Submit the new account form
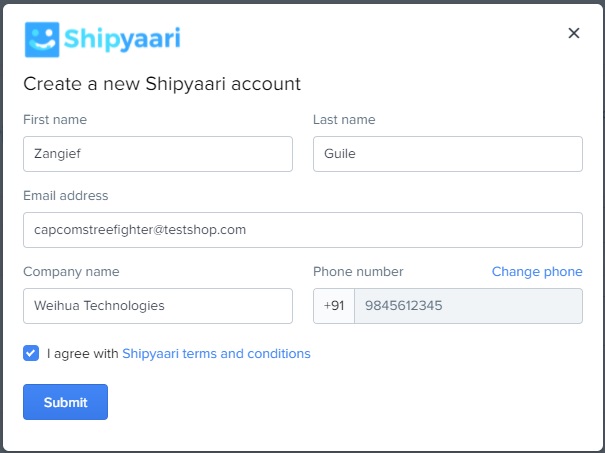The height and width of the screenshot is (453, 605). (x=66, y=402)
